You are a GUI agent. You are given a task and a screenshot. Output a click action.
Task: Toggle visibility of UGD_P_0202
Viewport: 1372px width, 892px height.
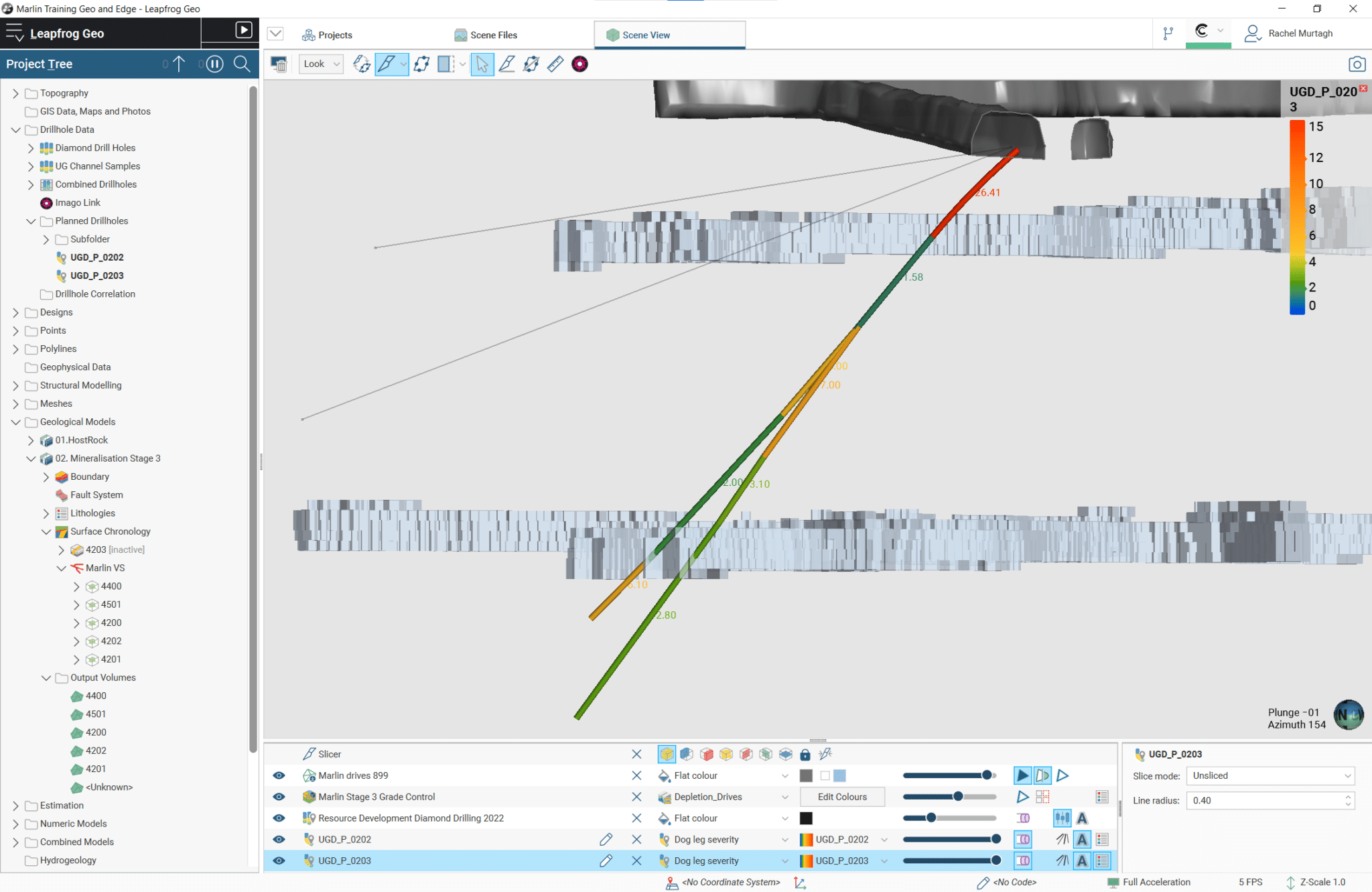279,839
